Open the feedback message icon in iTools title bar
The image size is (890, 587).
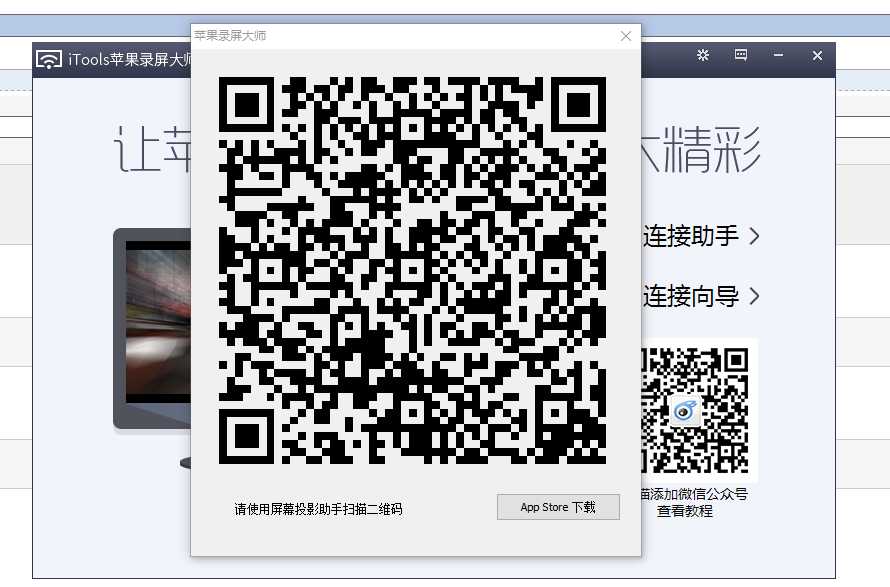741,55
